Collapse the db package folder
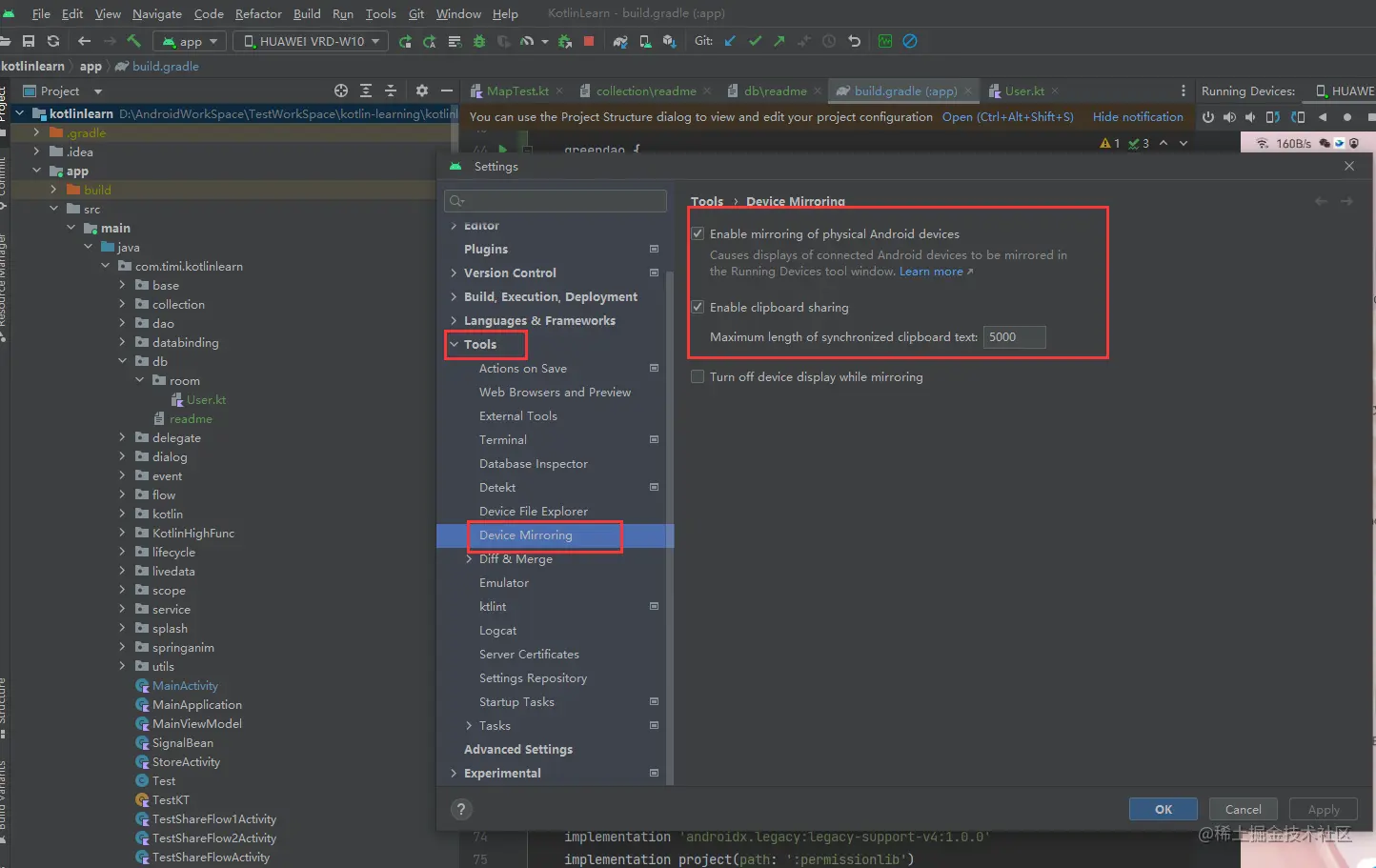 coord(122,361)
